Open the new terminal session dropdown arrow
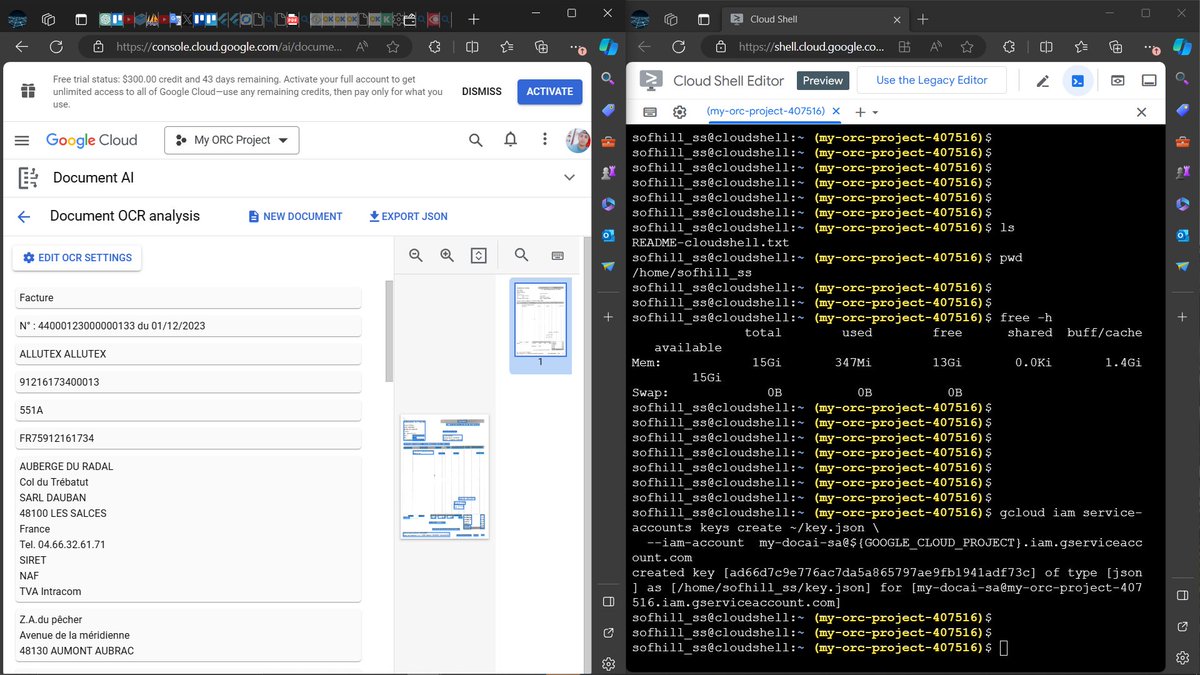The height and width of the screenshot is (675, 1200). 875,113
